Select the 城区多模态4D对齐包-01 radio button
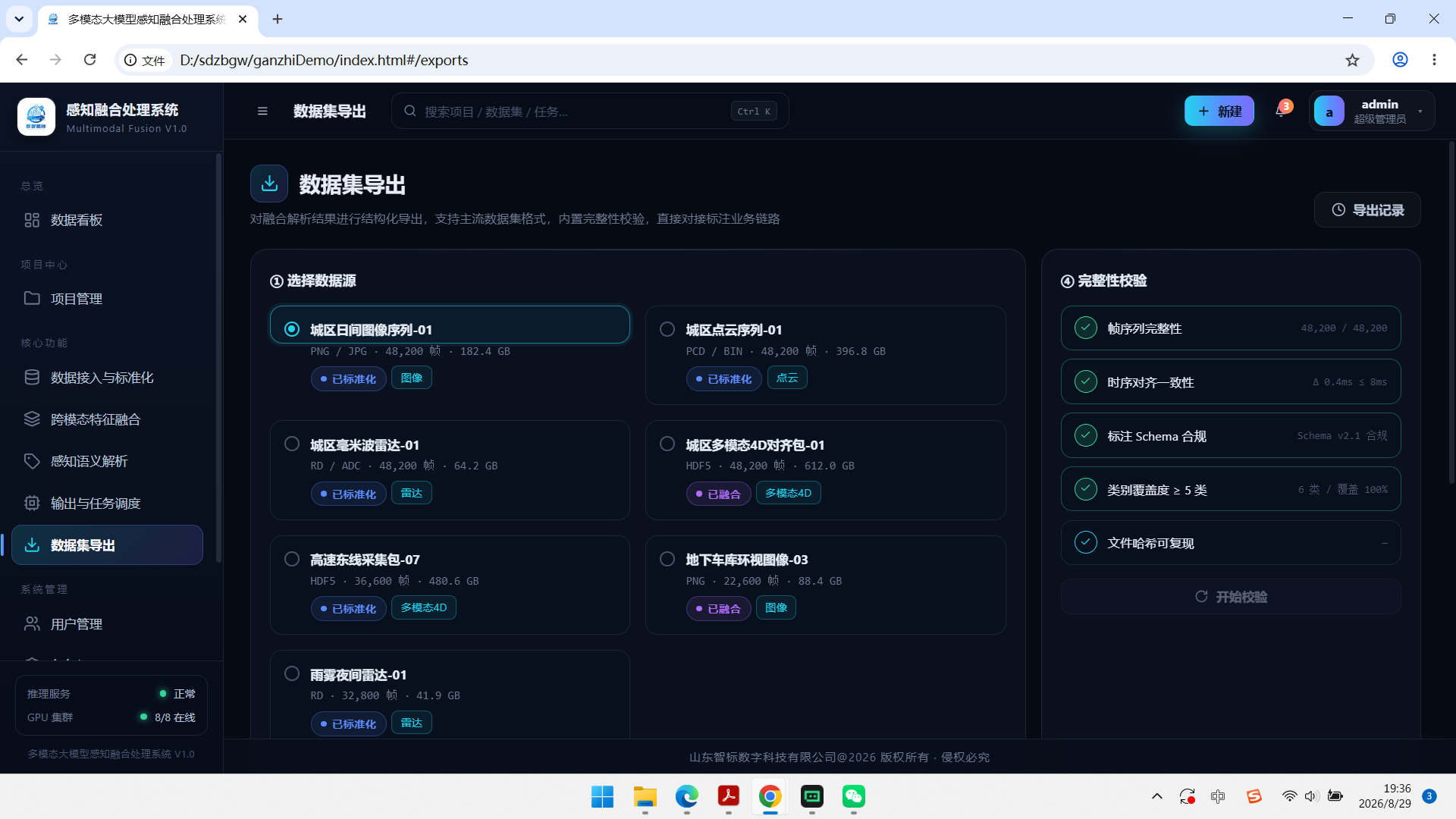 (x=667, y=444)
